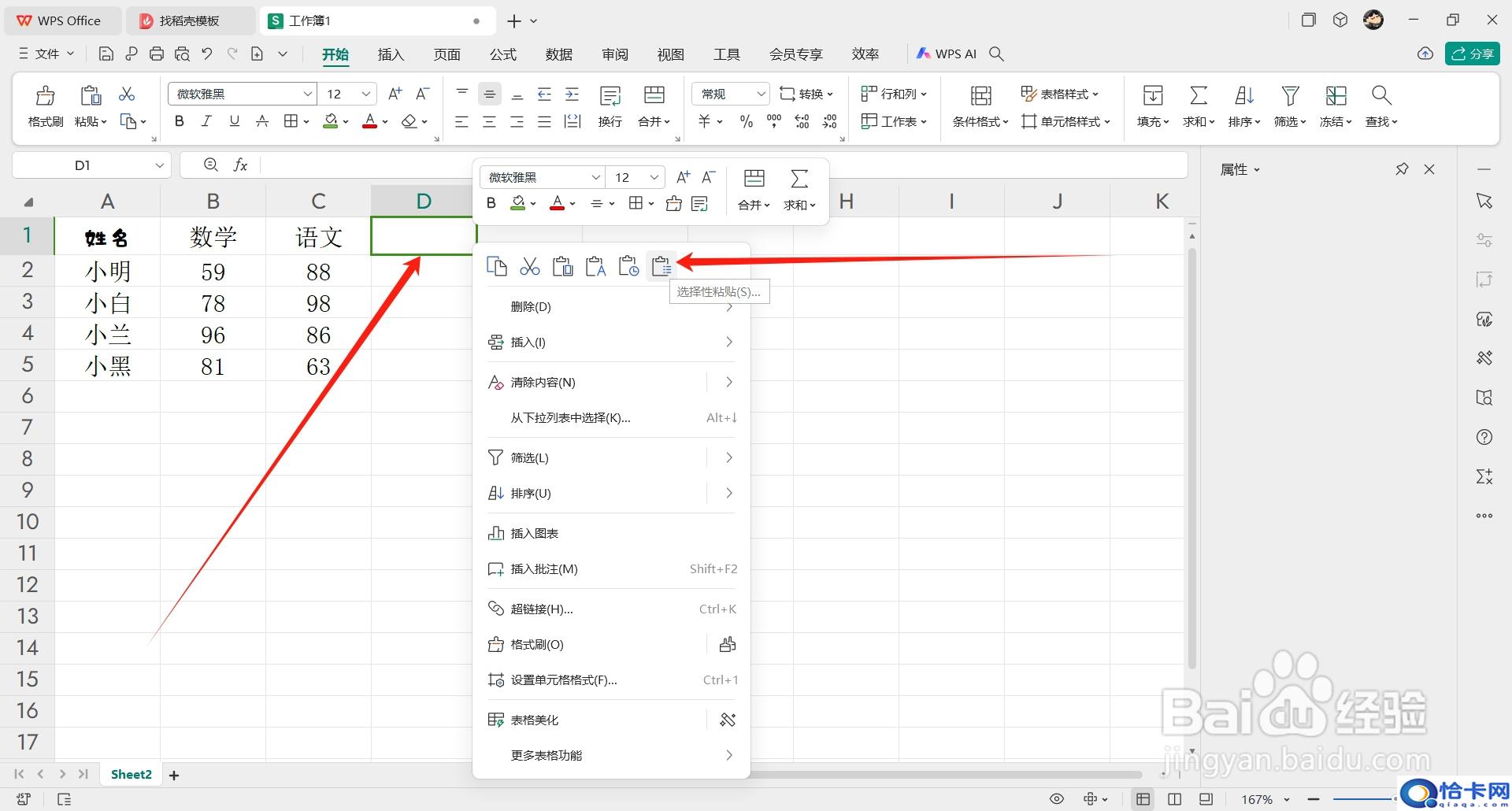Click the percent style icon
The height and width of the screenshot is (811, 1512).
point(746,121)
